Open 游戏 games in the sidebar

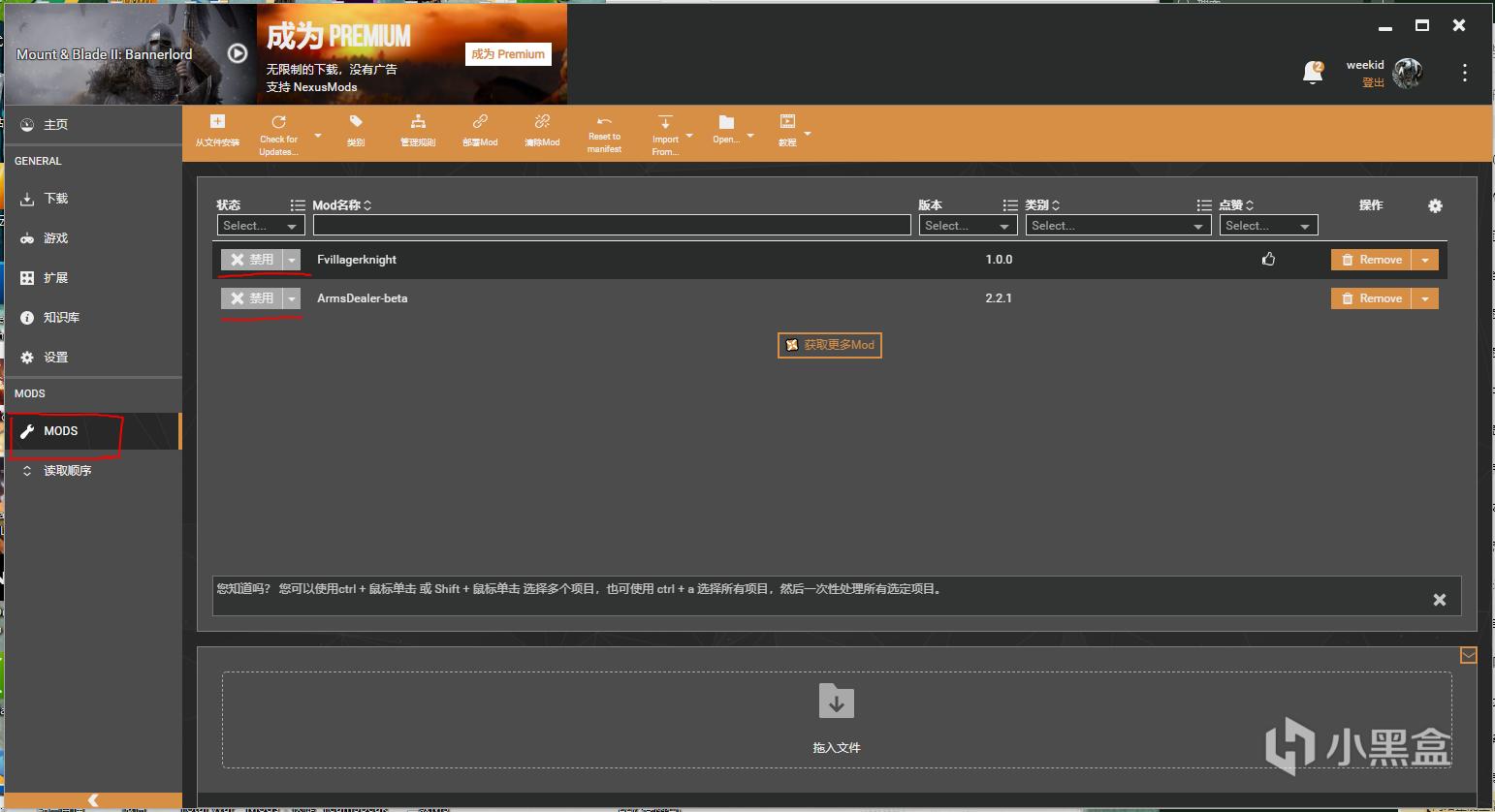pyautogui.click(x=93, y=238)
